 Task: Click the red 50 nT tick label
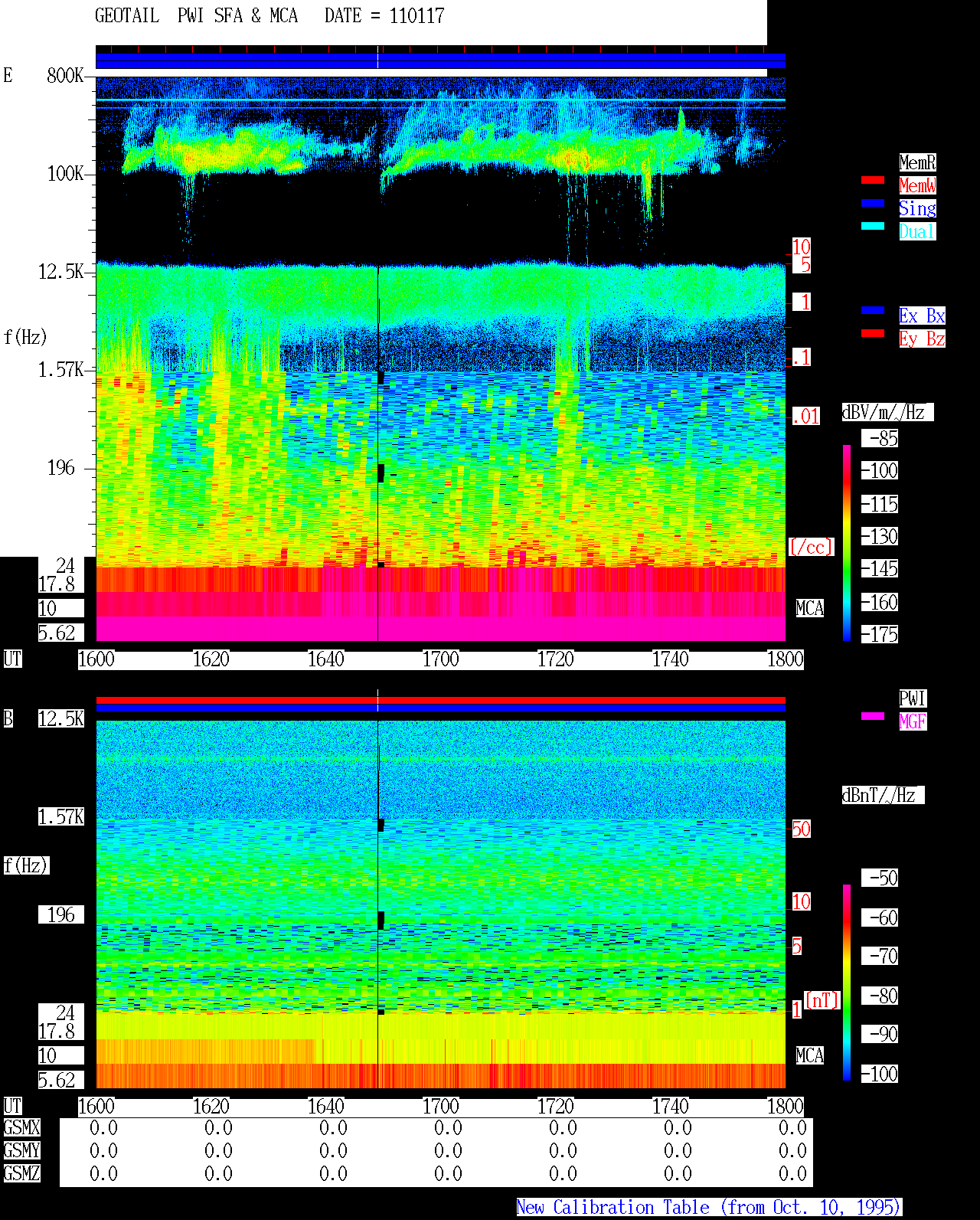801,829
